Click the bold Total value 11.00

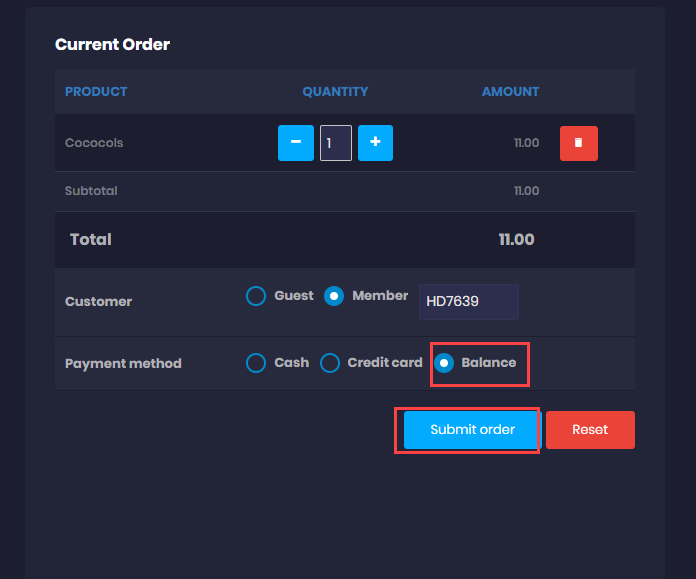point(517,240)
